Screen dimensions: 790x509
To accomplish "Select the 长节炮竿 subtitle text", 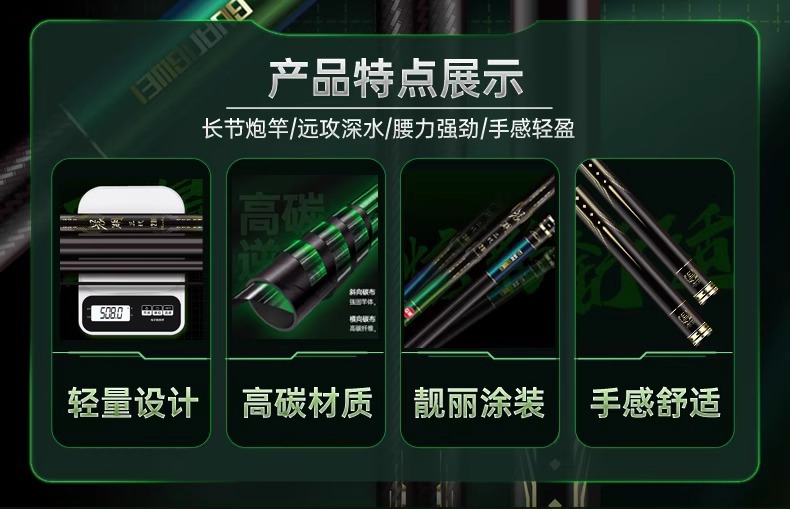I will 245,129.
